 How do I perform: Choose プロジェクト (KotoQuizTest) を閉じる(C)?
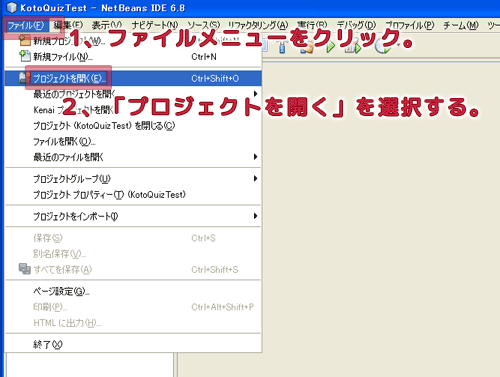(x=133, y=126)
